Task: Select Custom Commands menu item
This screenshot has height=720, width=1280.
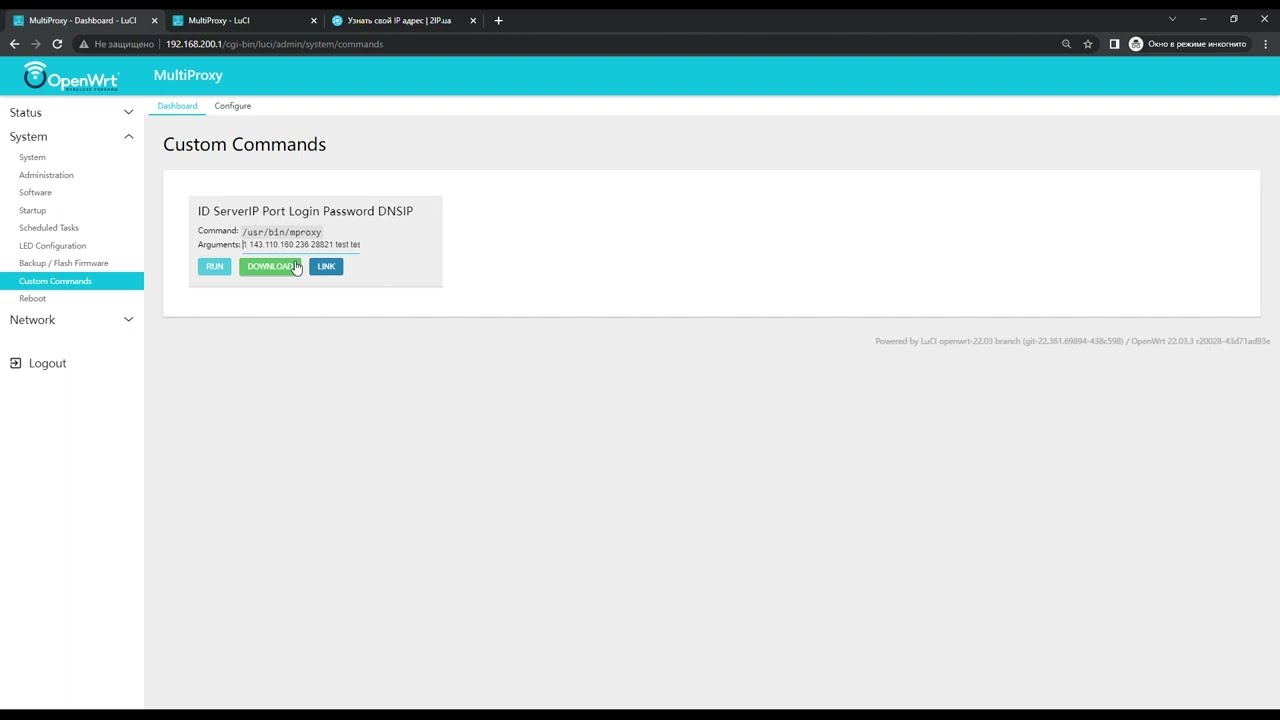Action: click(x=72, y=281)
